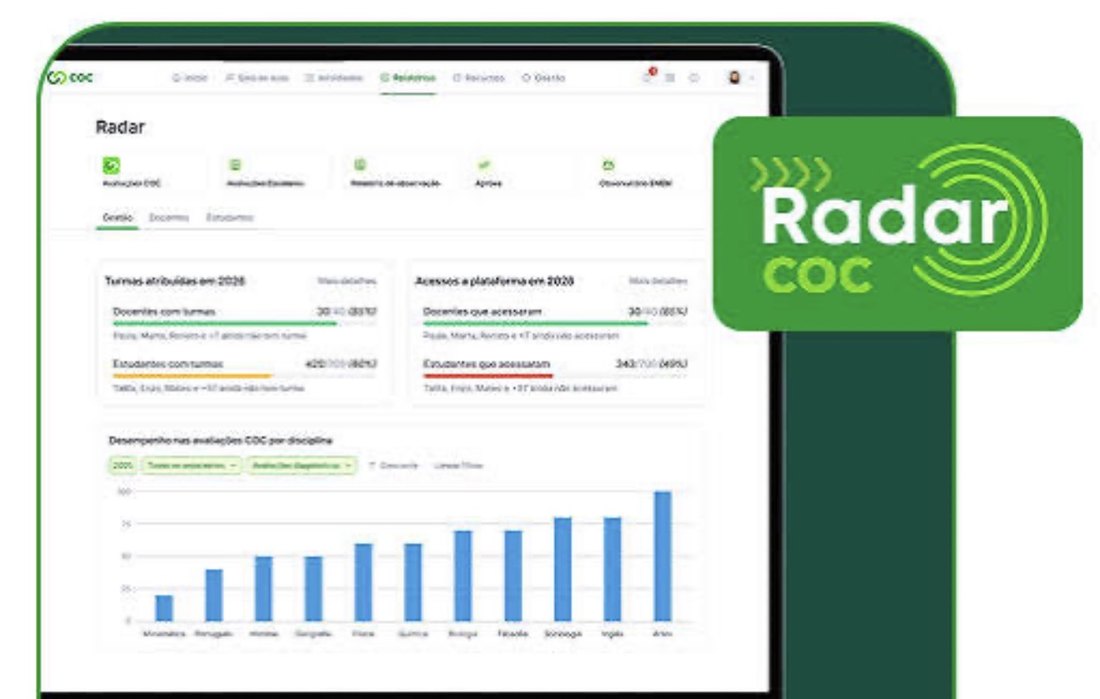This screenshot has width=1100, height=699.
Task: Click the Português bar in the chart
Action: 213,595
